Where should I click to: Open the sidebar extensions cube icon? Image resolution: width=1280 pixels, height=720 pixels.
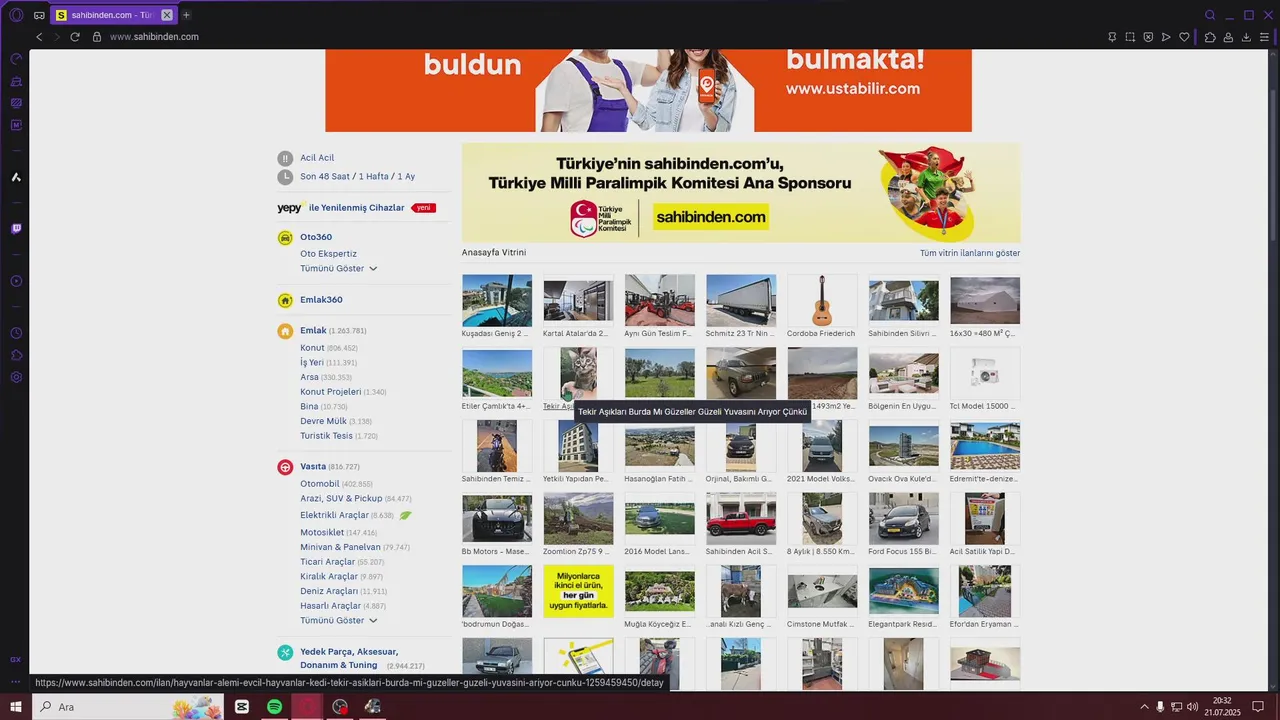coord(16,355)
